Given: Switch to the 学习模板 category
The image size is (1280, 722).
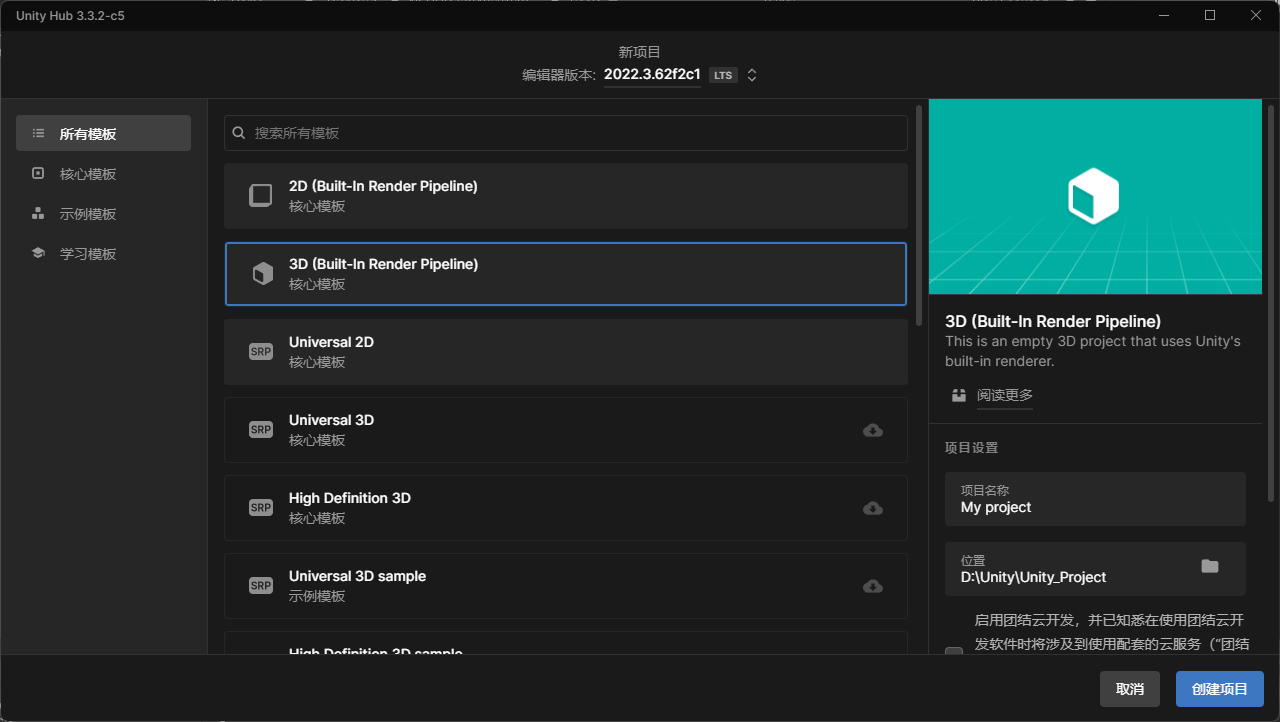Looking at the screenshot, I should (103, 253).
